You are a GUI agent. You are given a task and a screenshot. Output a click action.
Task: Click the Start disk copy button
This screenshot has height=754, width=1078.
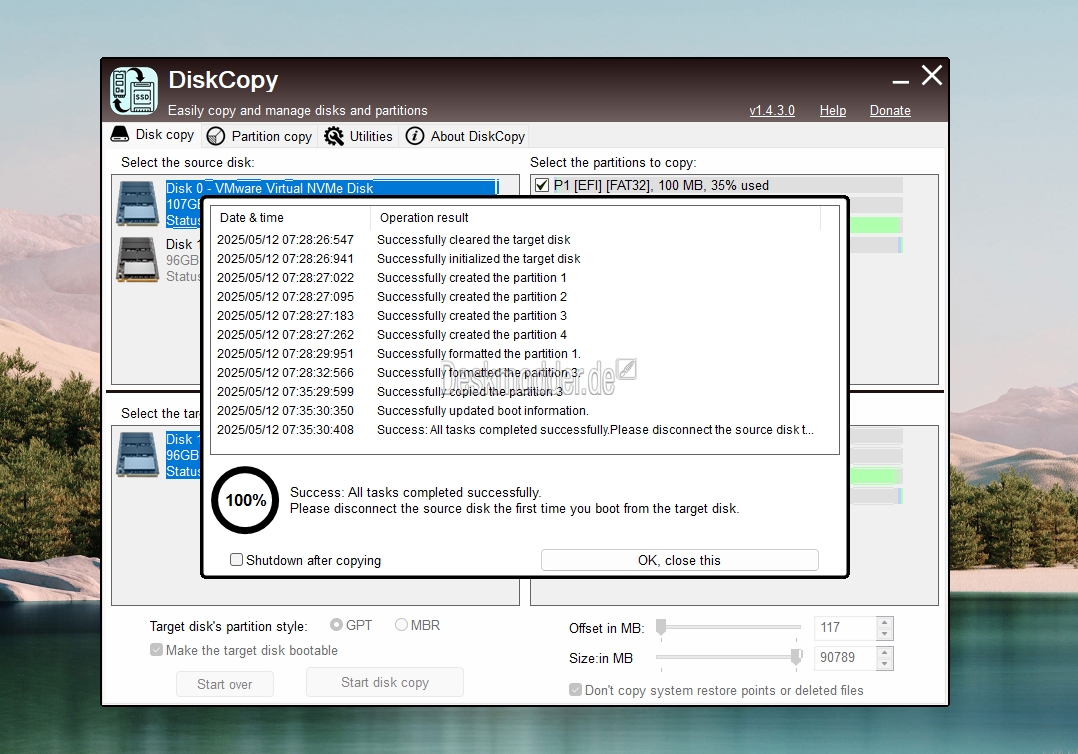(385, 682)
